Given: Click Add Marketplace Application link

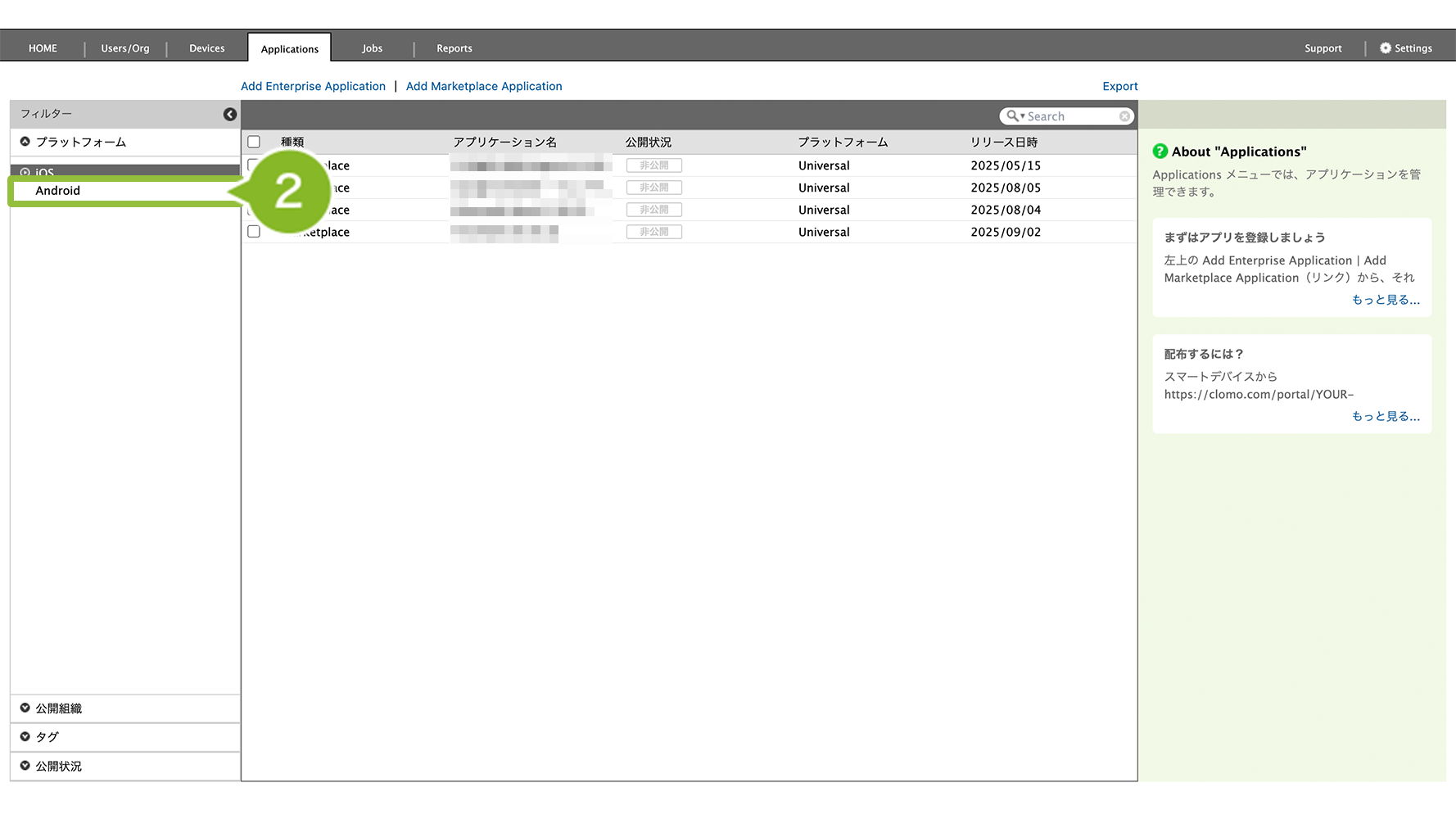Looking at the screenshot, I should pyautogui.click(x=483, y=86).
